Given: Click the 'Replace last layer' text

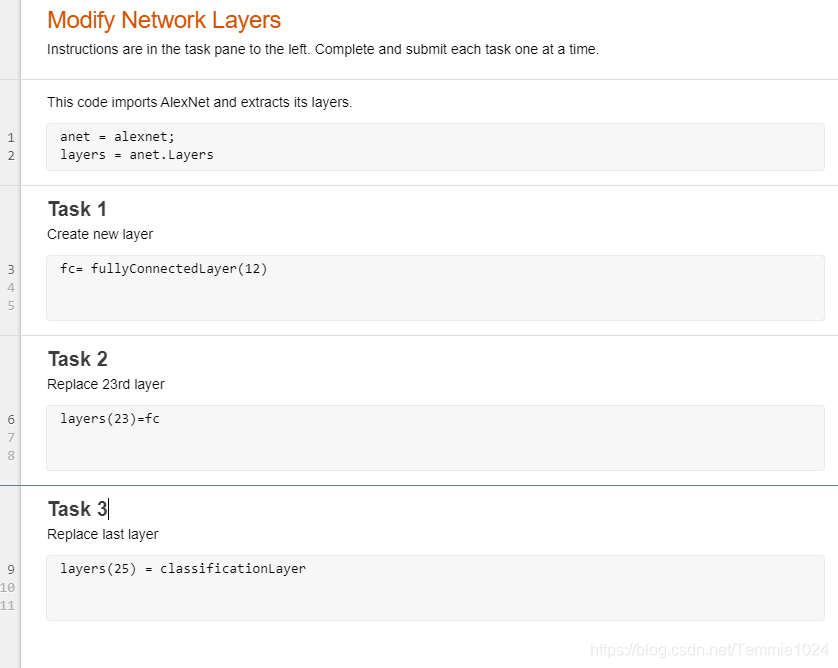Looking at the screenshot, I should (103, 534).
